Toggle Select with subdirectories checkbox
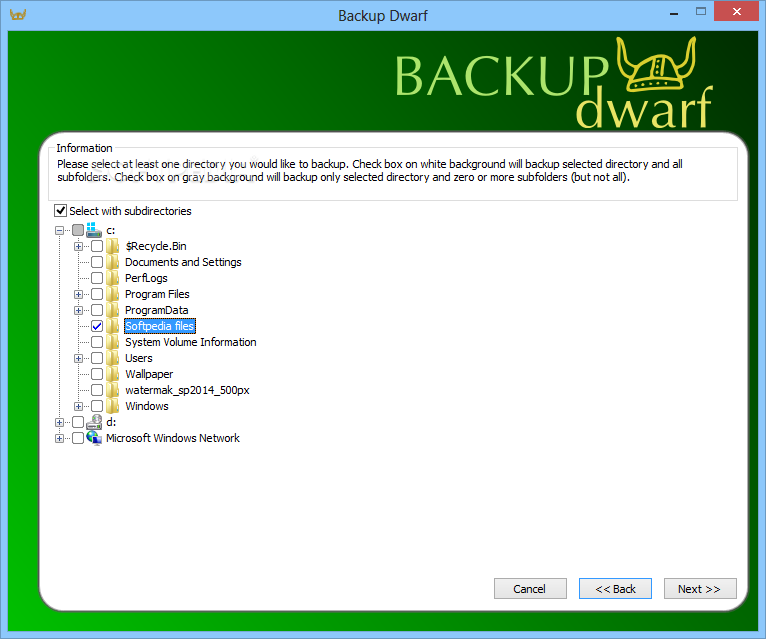 (60, 211)
